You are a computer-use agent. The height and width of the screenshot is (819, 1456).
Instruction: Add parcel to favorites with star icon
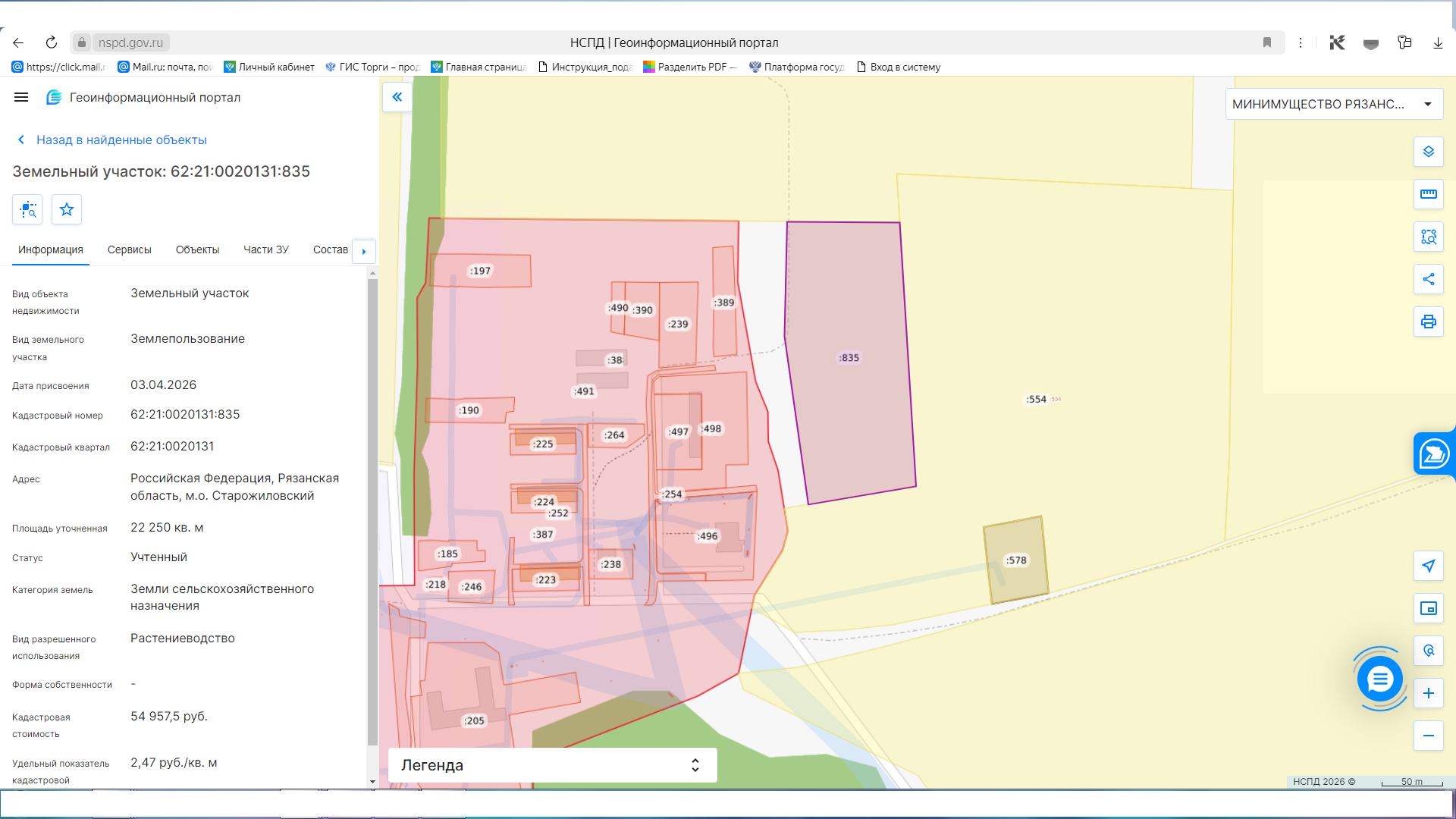click(x=67, y=209)
